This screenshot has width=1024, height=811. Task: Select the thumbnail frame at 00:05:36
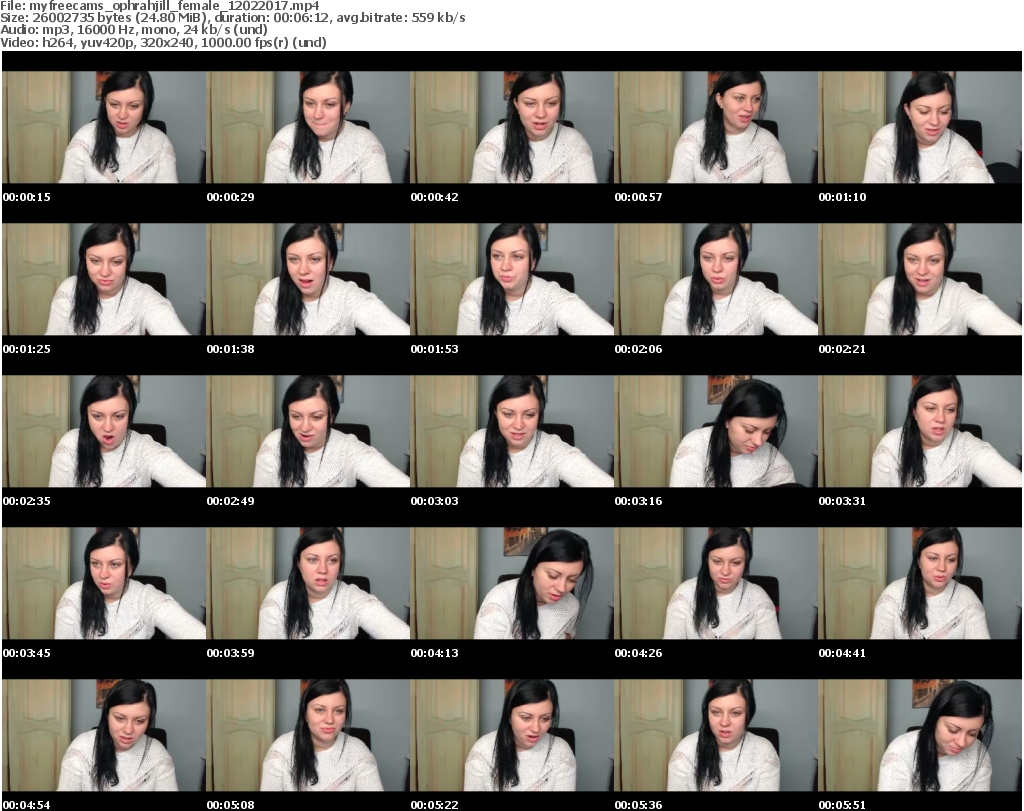[x=716, y=735]
